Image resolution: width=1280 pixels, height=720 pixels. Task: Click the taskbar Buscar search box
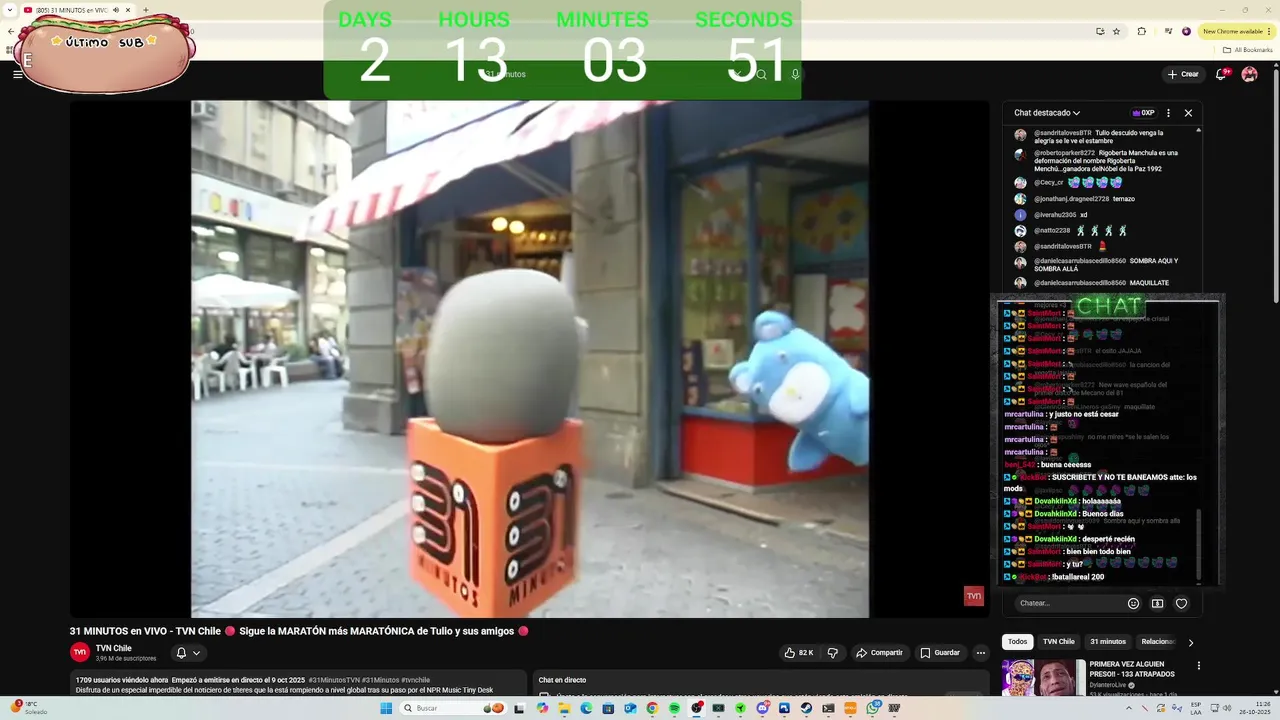pyautogui.click(x=453, y=708)
